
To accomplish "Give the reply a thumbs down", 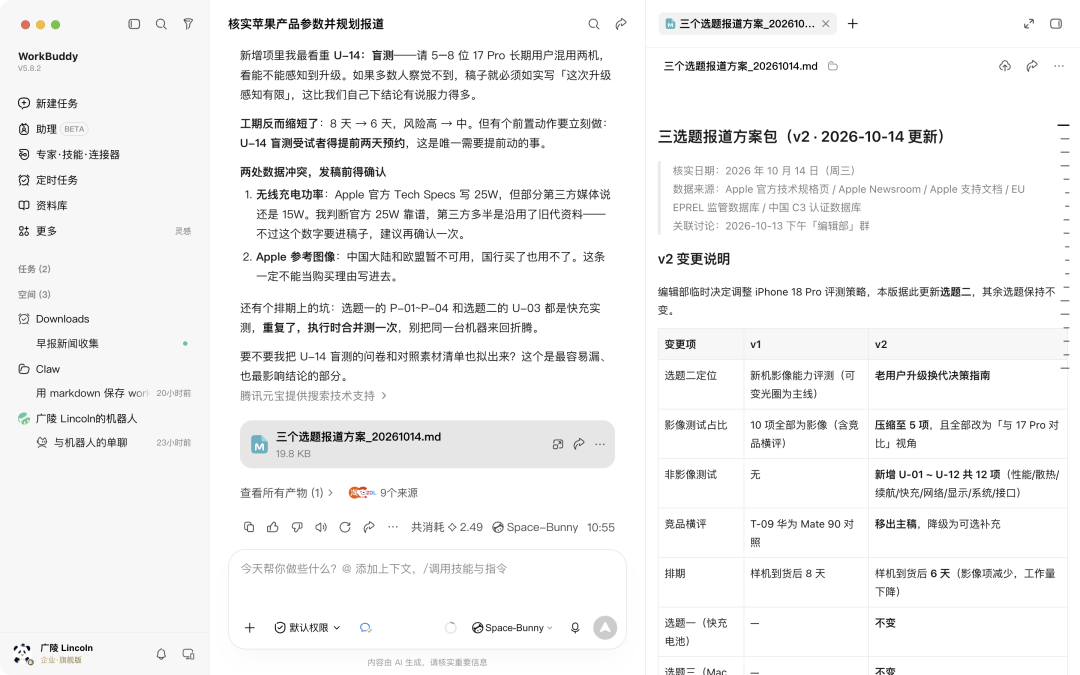I will coord(297,527).
